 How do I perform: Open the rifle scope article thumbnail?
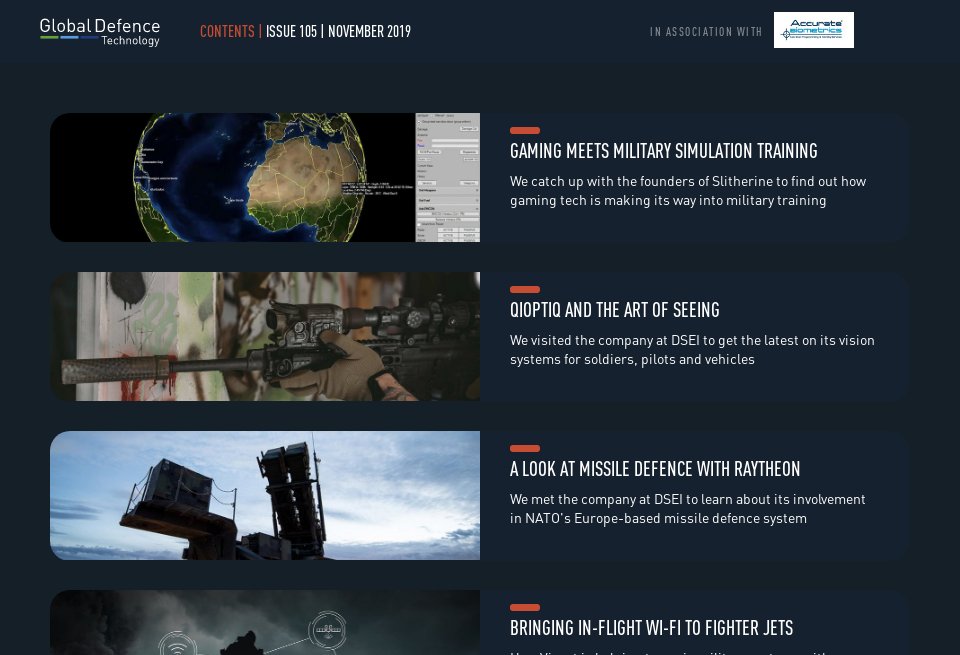pyautogui.click(x=265, y=337)
